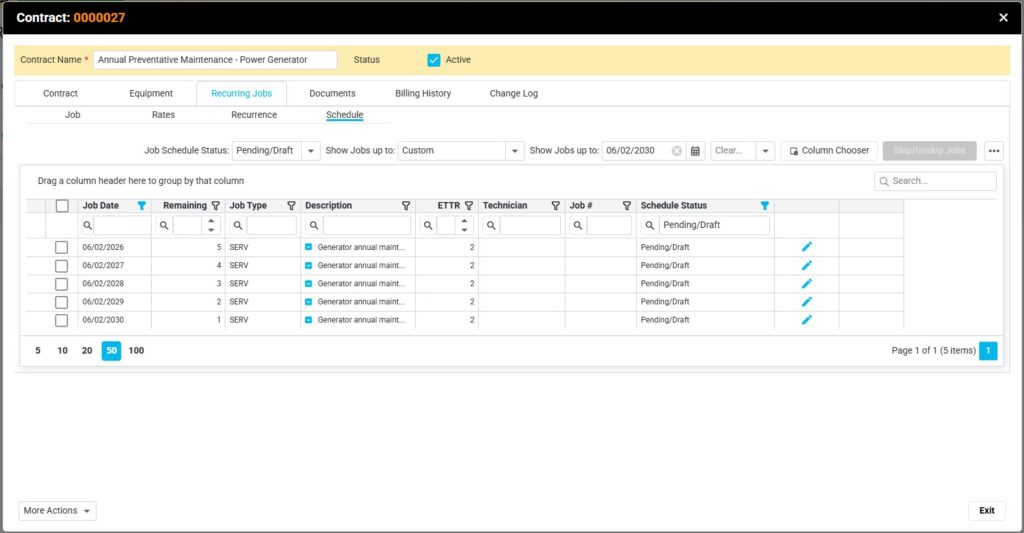Viewport: 1024px width, 533px height.
Task: Set page size to 10 items
Action: coord(63,351)
